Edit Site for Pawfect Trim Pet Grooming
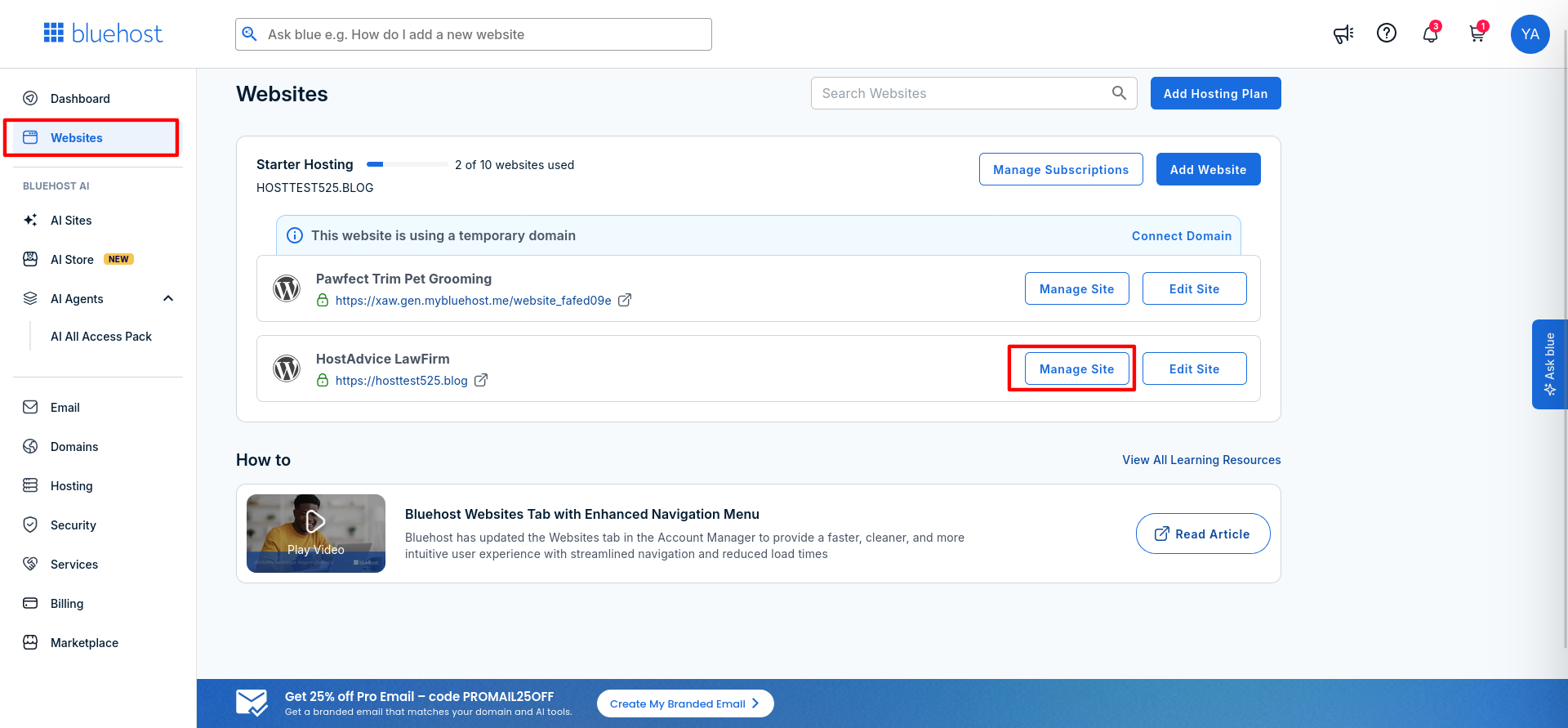This screenshot has width=1568, height=728. pos(1194,288)
